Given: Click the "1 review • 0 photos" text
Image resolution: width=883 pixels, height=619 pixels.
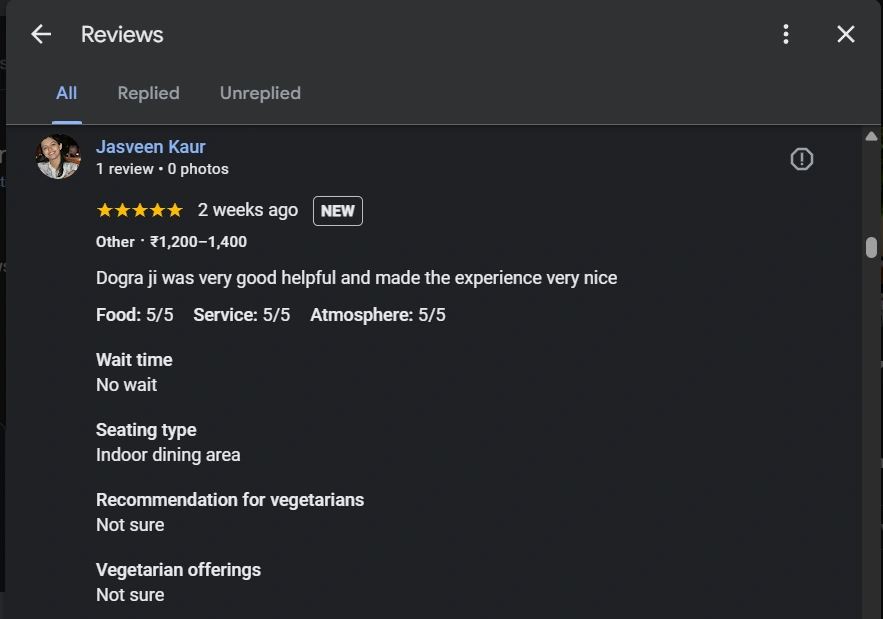Looking at the screenshot, I should 162,169.
